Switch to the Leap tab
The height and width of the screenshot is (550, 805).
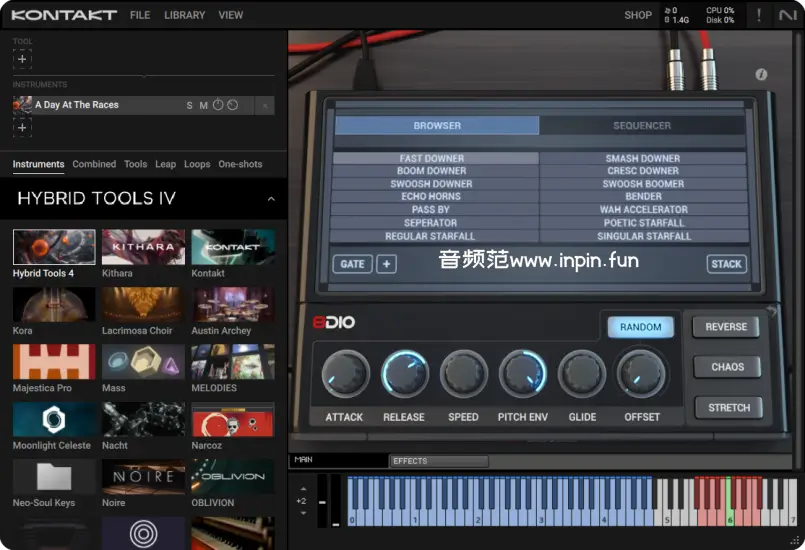click(x=165, y=164)
